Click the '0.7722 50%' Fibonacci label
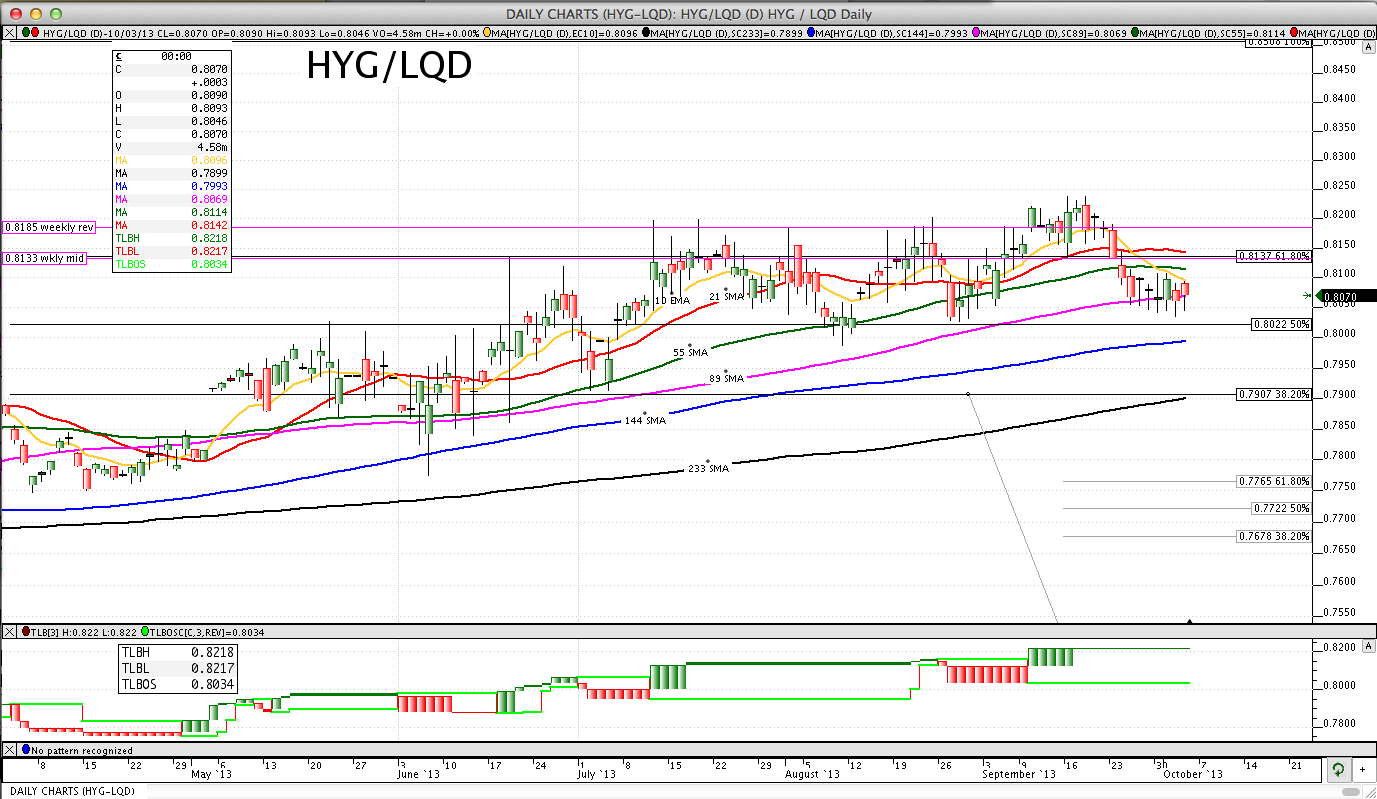This screenshot has width=1377, height=799. pos(1281,508)
